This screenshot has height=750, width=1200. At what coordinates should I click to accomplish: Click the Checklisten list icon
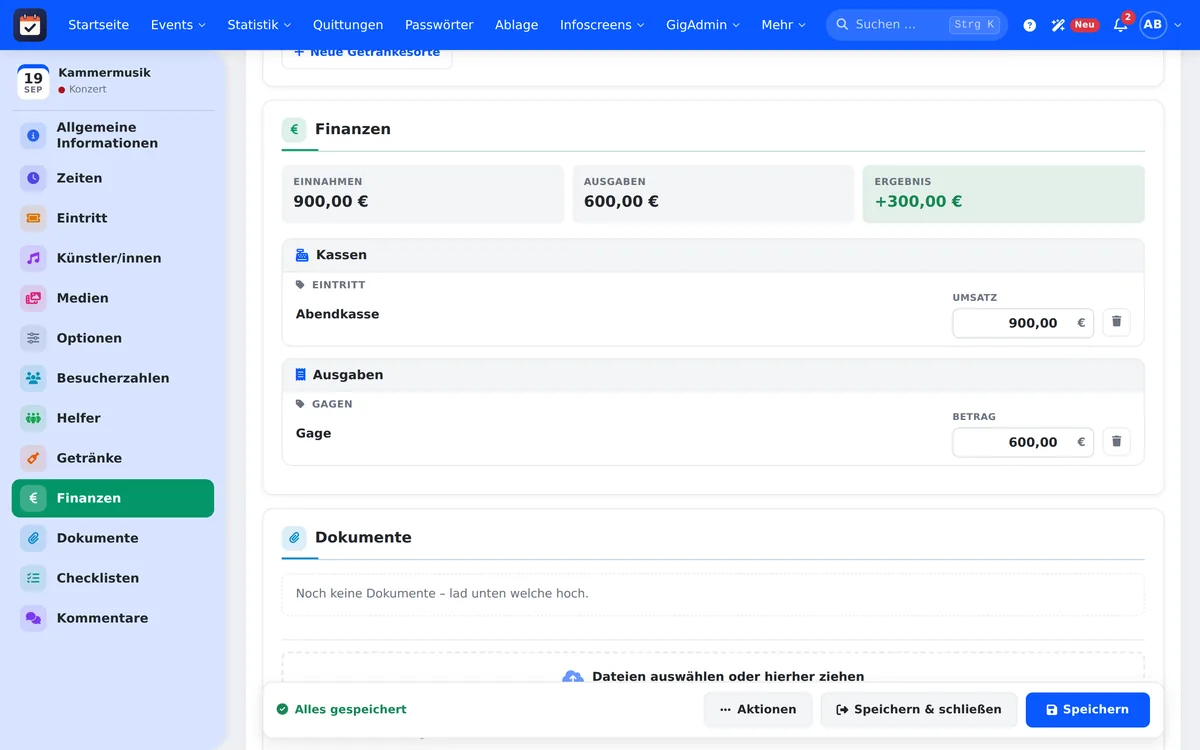pos(34,578)
